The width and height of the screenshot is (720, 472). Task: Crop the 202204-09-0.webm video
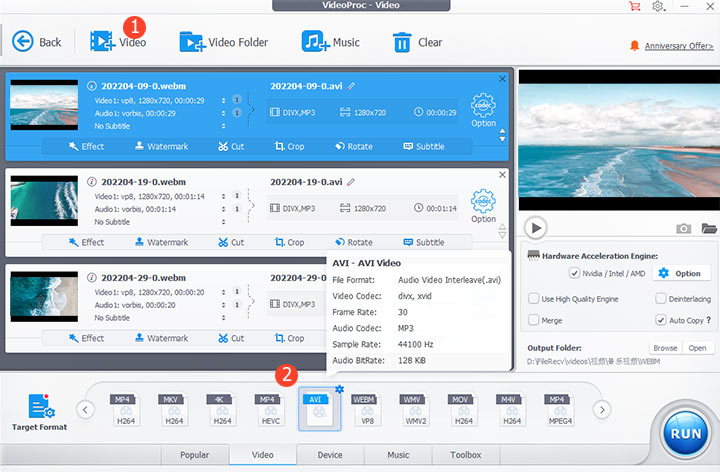(x=289, y=146)
